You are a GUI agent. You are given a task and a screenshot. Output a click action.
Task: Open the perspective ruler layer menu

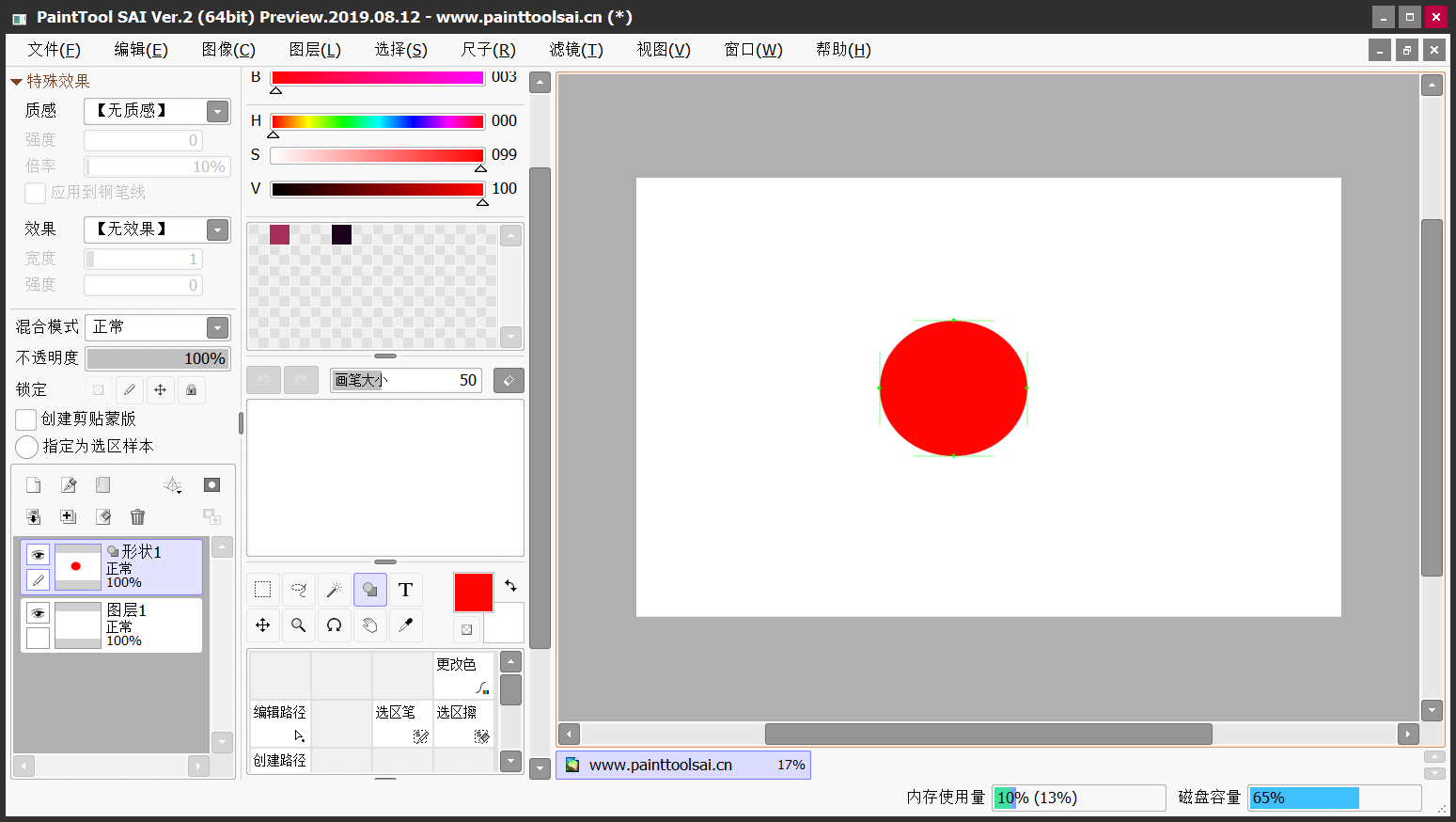point(173,485)
